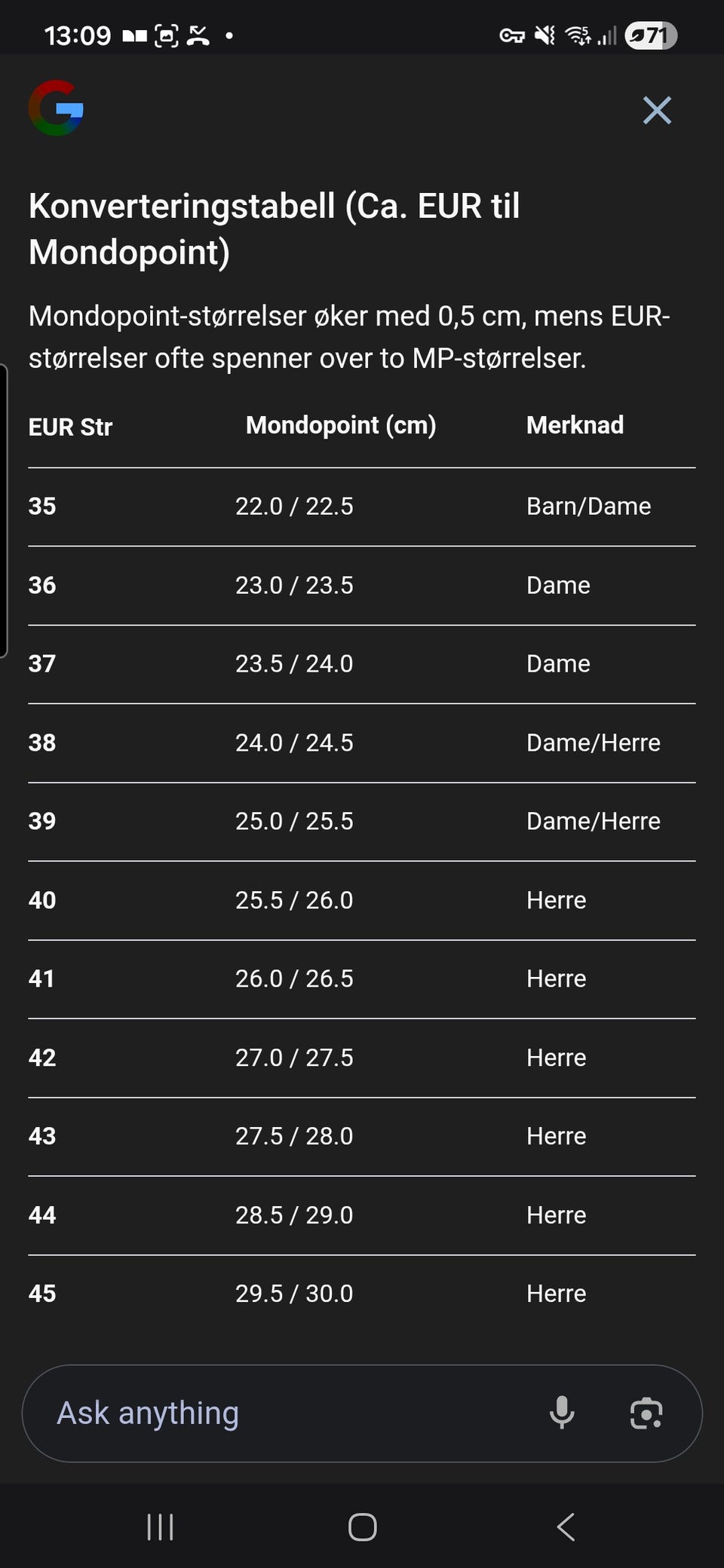Tap the Ask anything input field
The width and height of the screenshot is (724, 1568).
click(287, 1413)
